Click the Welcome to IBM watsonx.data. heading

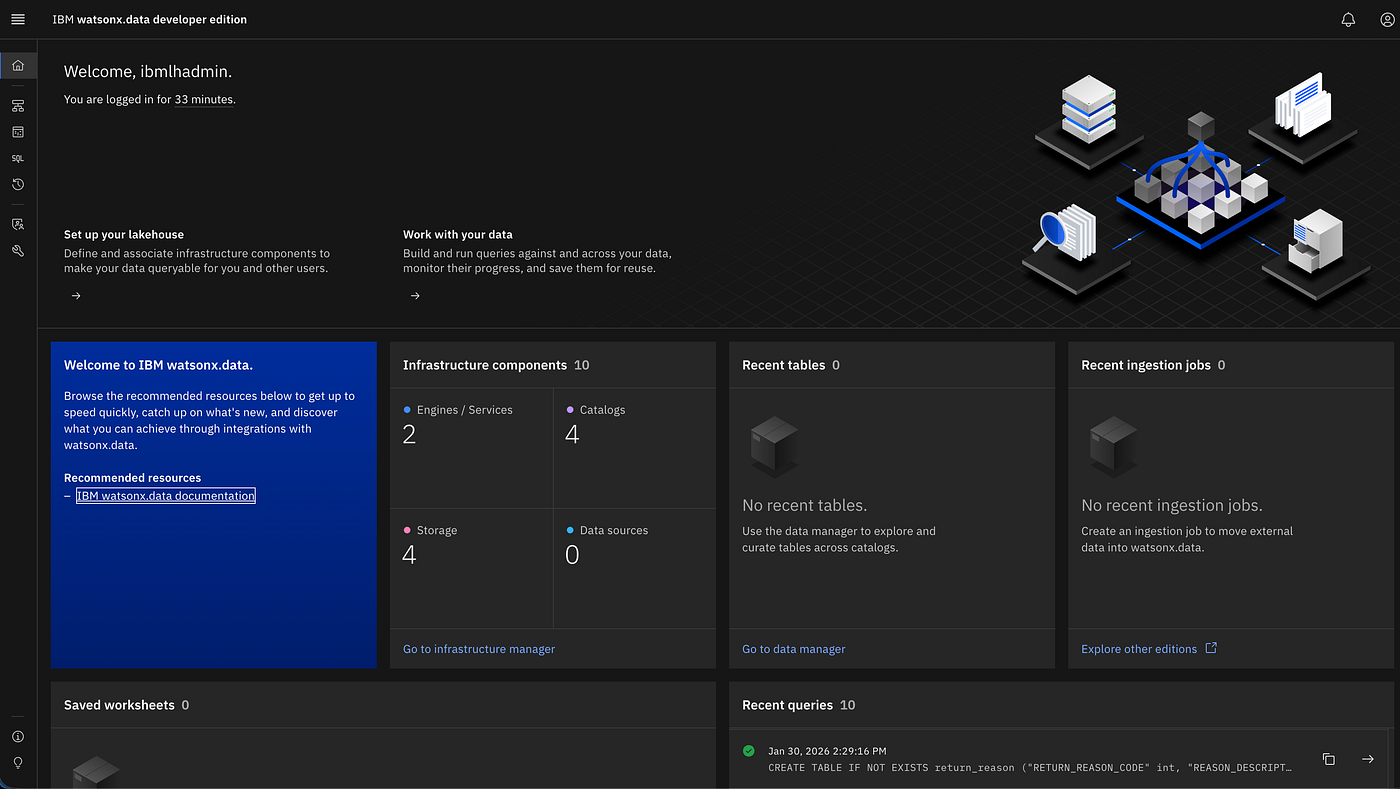[x=158, y=365]
